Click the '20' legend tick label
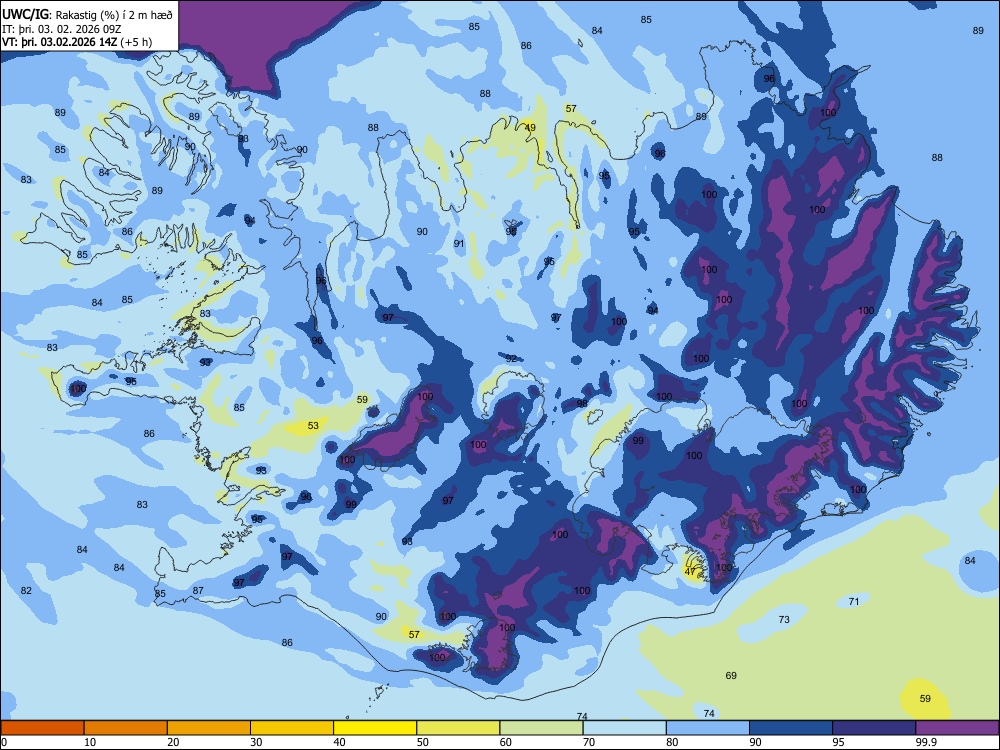The width and height of the screenshot is (1000, 750). (x=173, y=742)
